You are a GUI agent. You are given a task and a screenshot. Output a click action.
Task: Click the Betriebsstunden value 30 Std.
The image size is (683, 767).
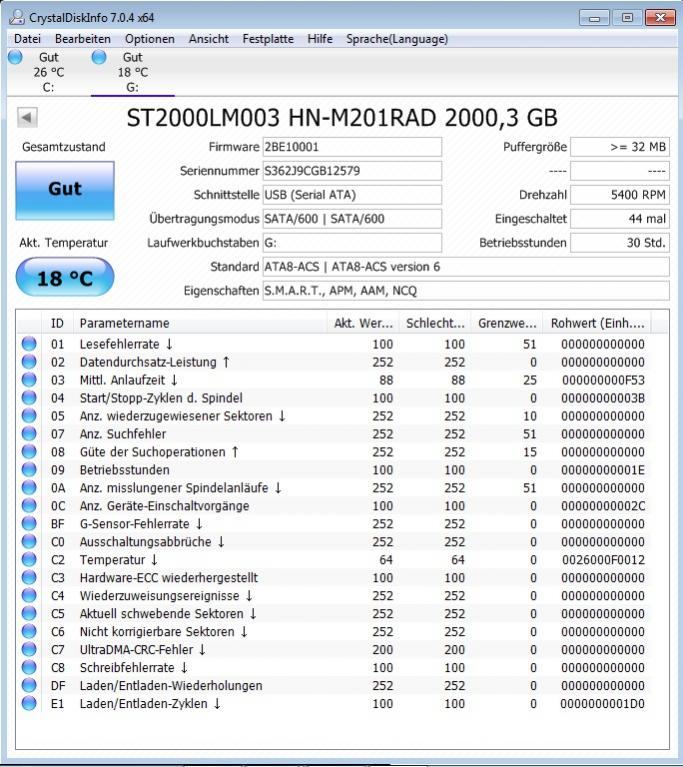[620, 243]
